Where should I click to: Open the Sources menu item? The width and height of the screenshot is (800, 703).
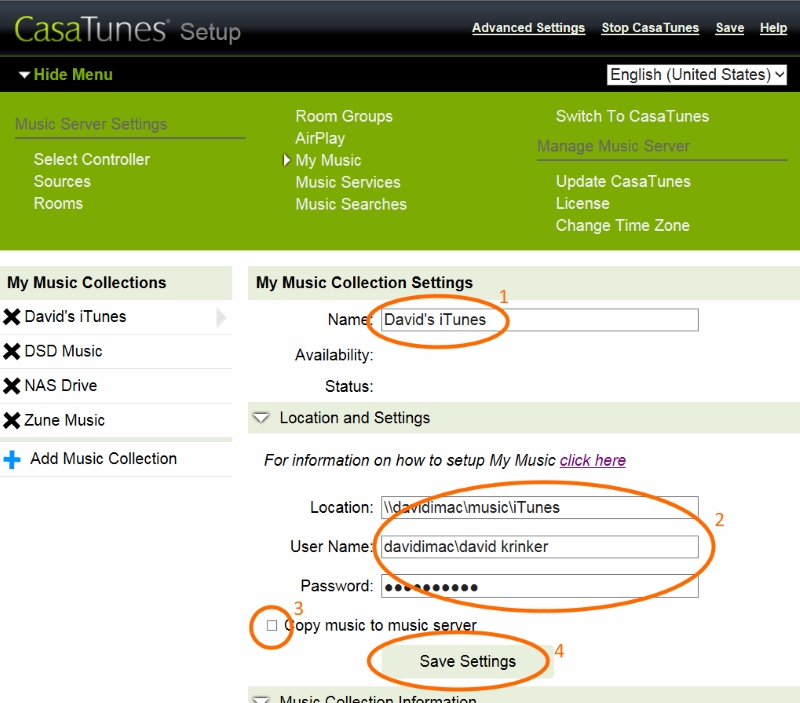[x=62, y=181]
